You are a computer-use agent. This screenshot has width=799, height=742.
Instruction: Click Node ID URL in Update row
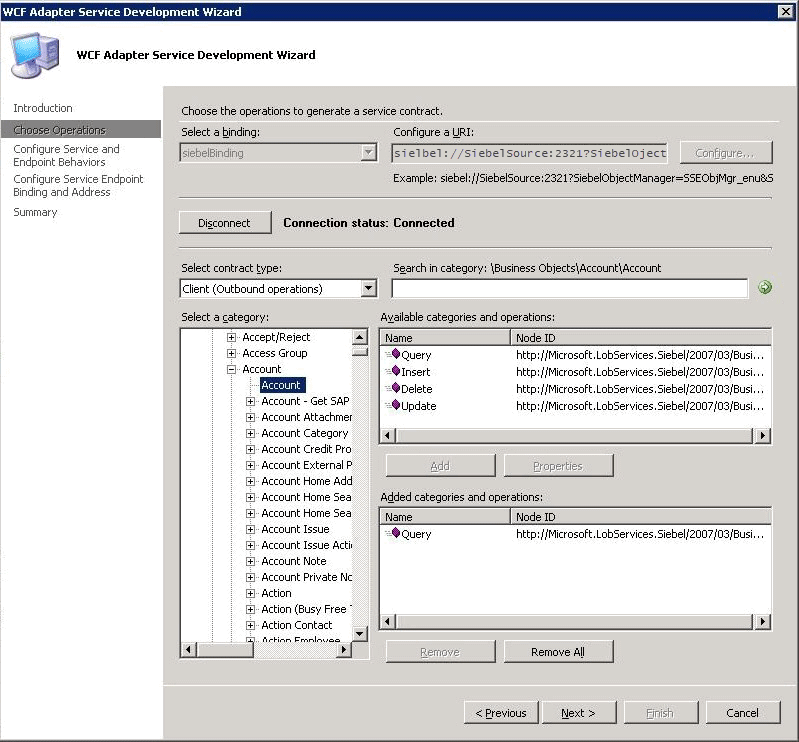[x=640, y=406]
